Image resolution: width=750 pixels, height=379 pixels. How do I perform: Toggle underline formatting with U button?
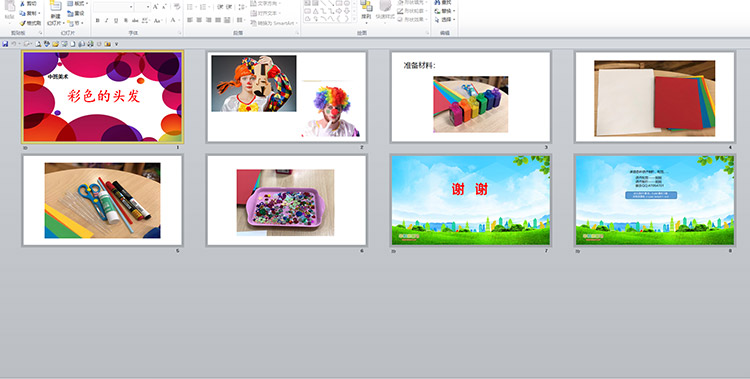pos(116,21)
